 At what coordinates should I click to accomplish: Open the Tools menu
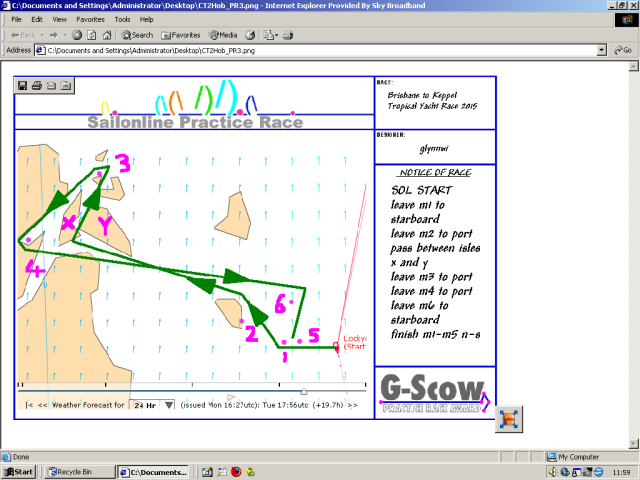pyautogui.click(x=122, y=19)
